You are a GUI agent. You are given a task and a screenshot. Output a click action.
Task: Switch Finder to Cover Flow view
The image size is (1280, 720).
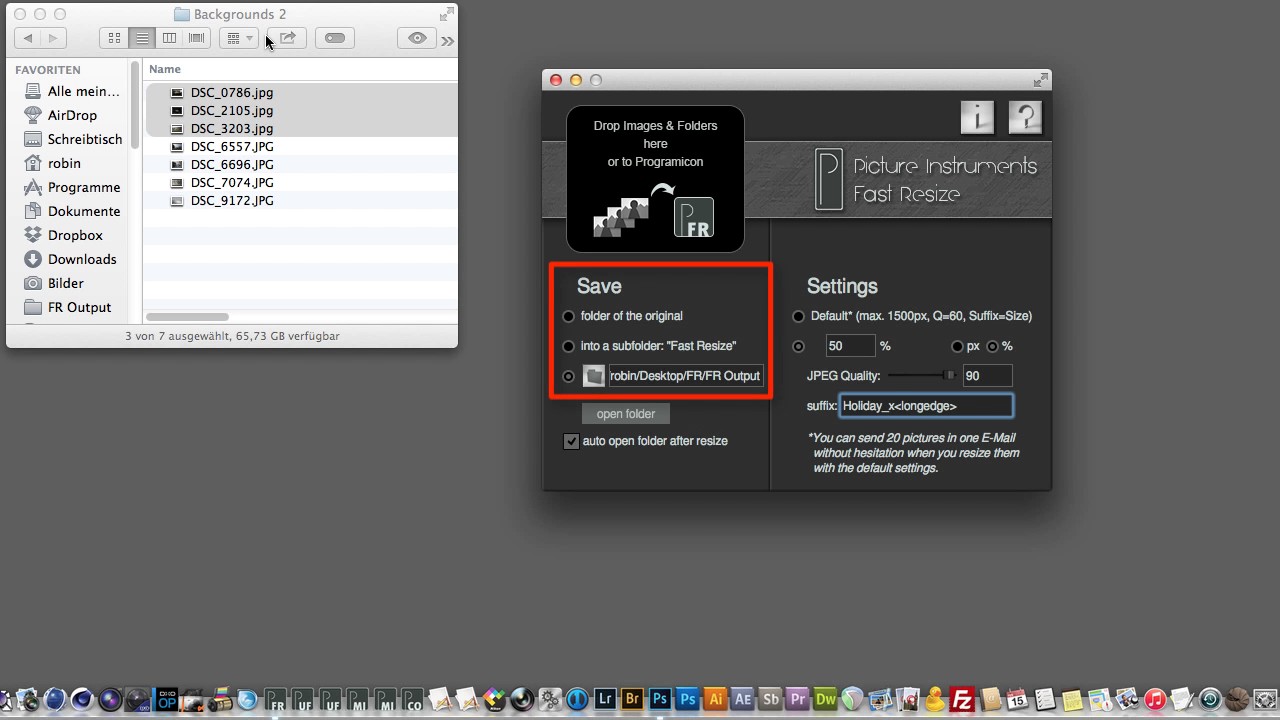click(x=197, y=38)
